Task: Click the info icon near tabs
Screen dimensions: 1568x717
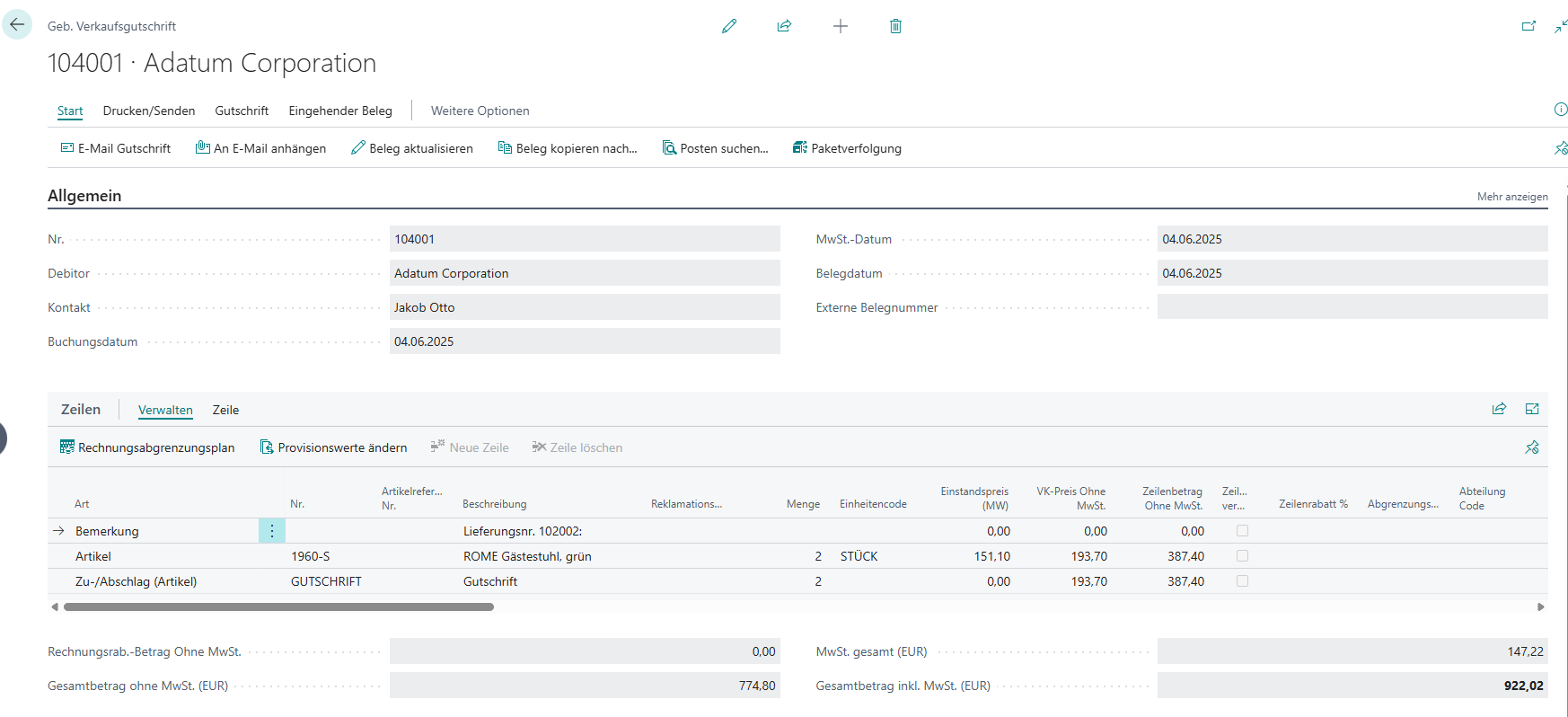Action: [x=1560, y=110]
